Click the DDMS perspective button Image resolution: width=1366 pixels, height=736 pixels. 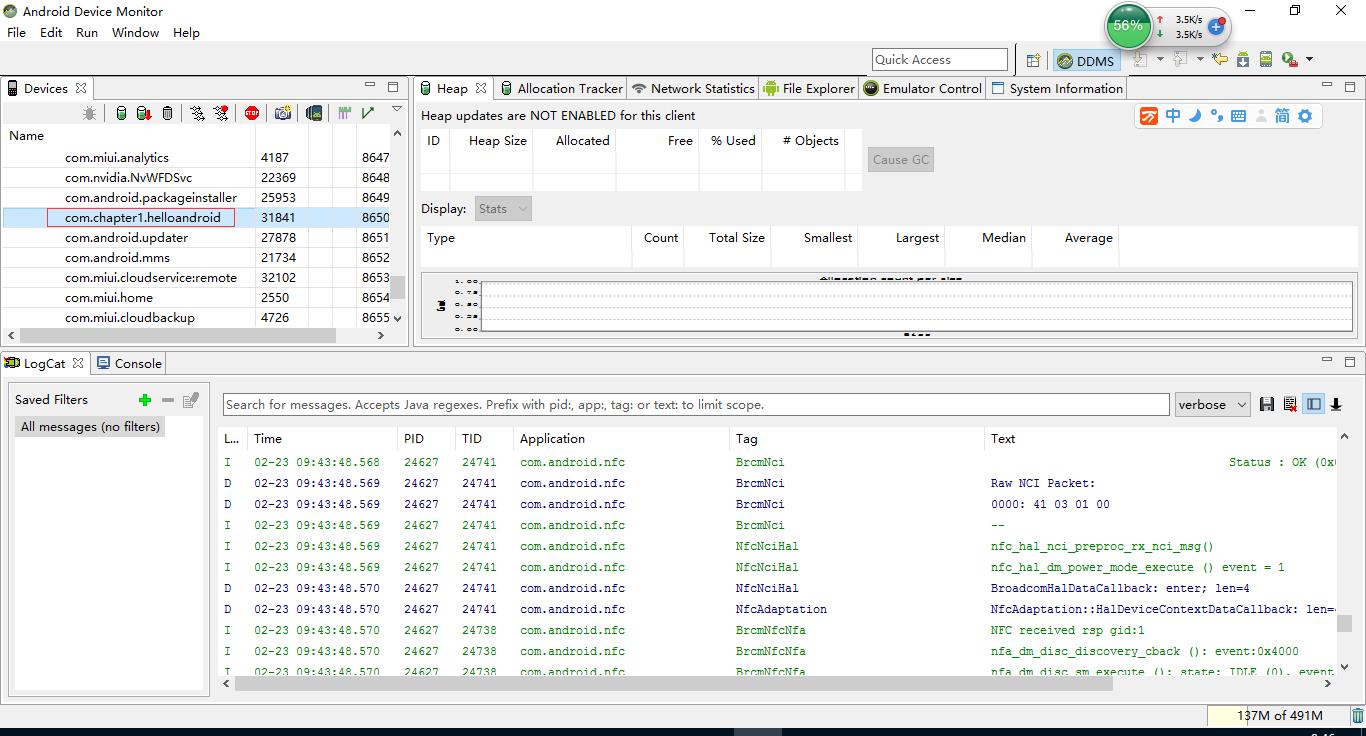click(1086, 61)
